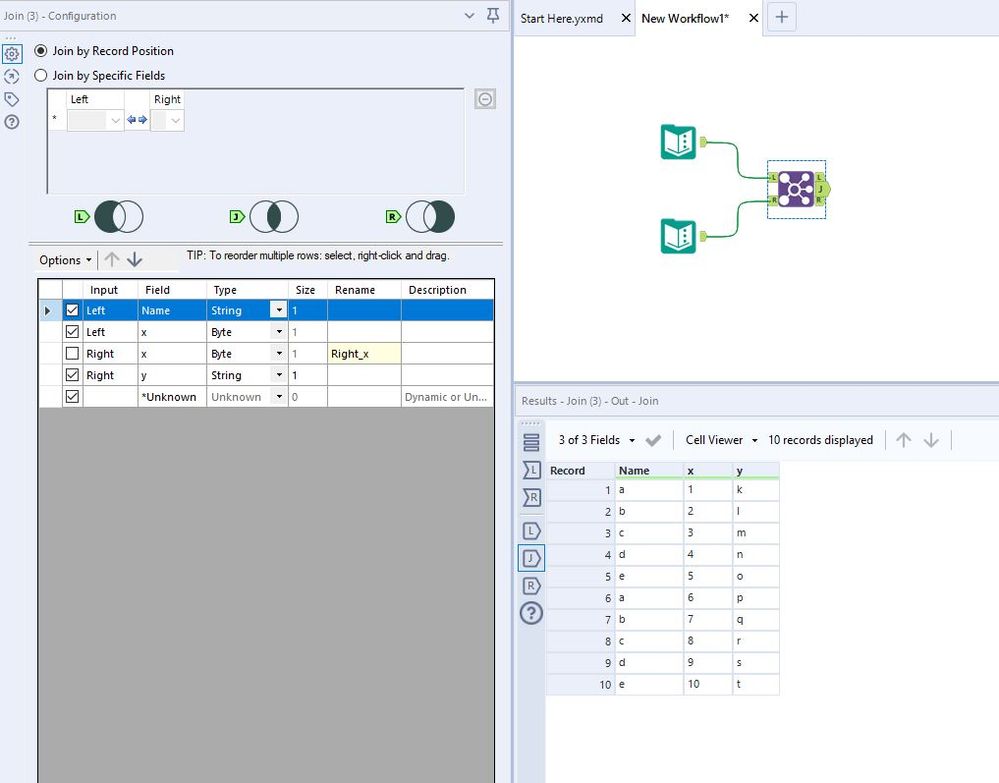Show the R input anchor results
This screenshot has width=999, height=783.
pyautogui.click(x=531, y=497)
